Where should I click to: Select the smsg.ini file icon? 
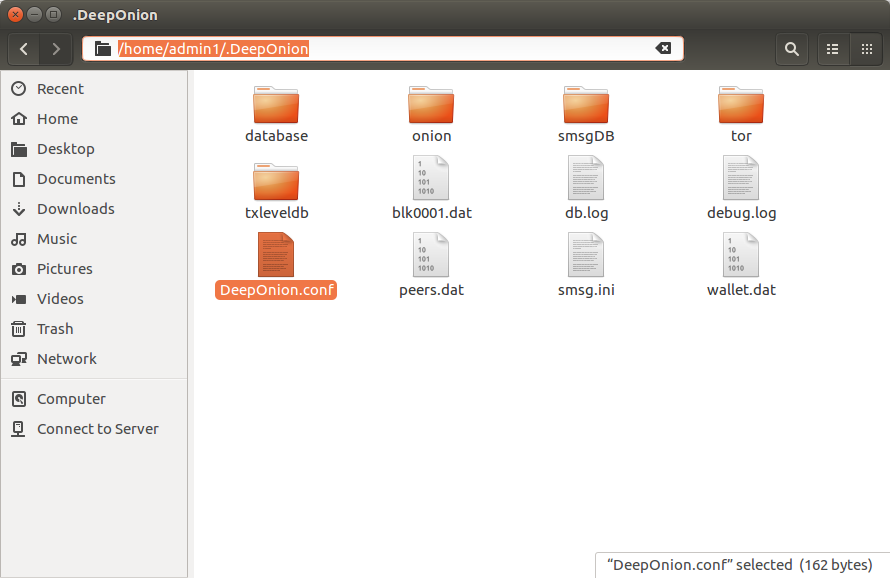(586, 255)
